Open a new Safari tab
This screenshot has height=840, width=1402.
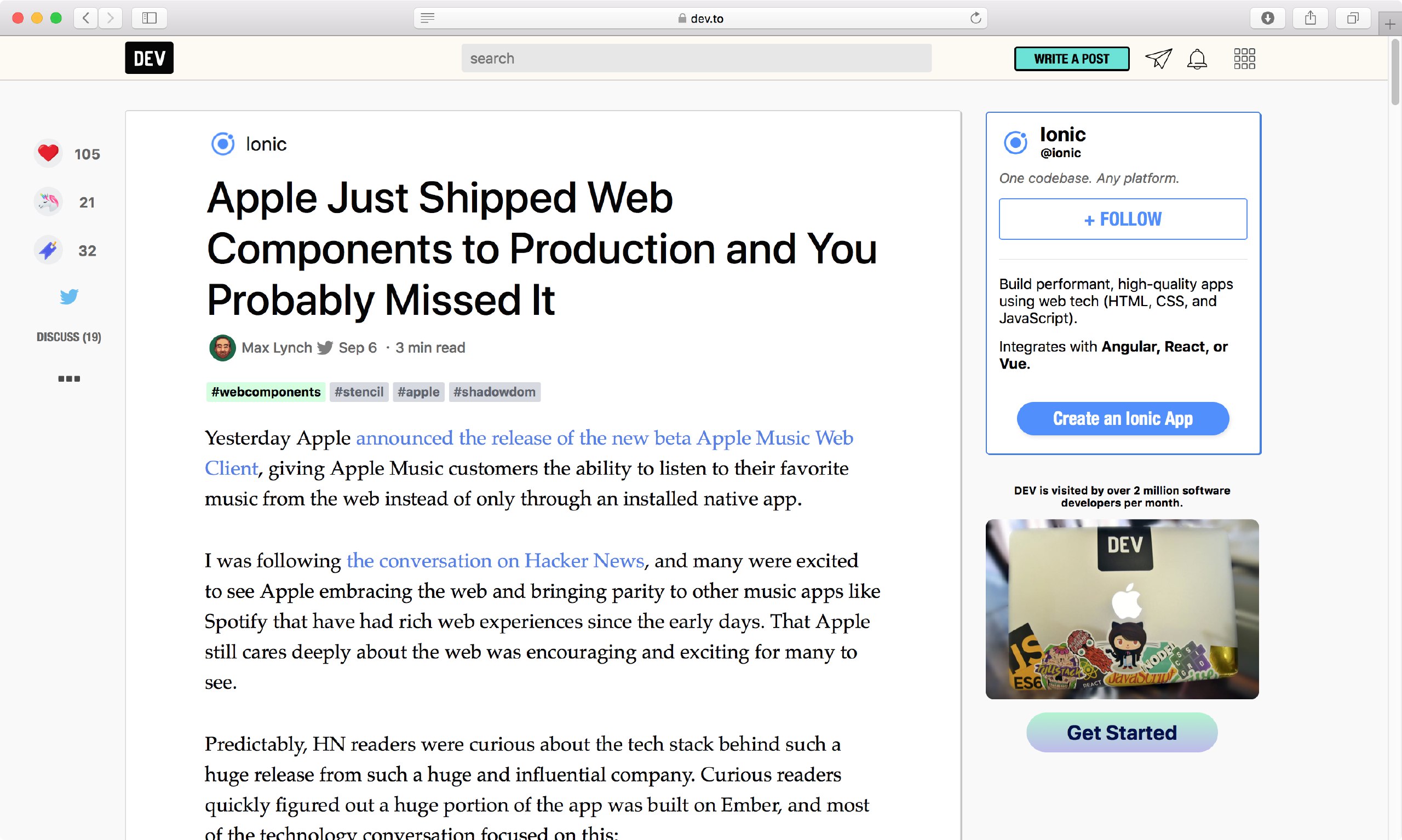click(x=1389, y=24)
